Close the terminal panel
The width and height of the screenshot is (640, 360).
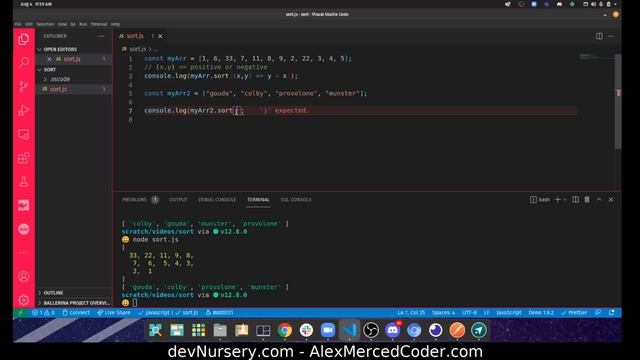click(x=611, y=200)
